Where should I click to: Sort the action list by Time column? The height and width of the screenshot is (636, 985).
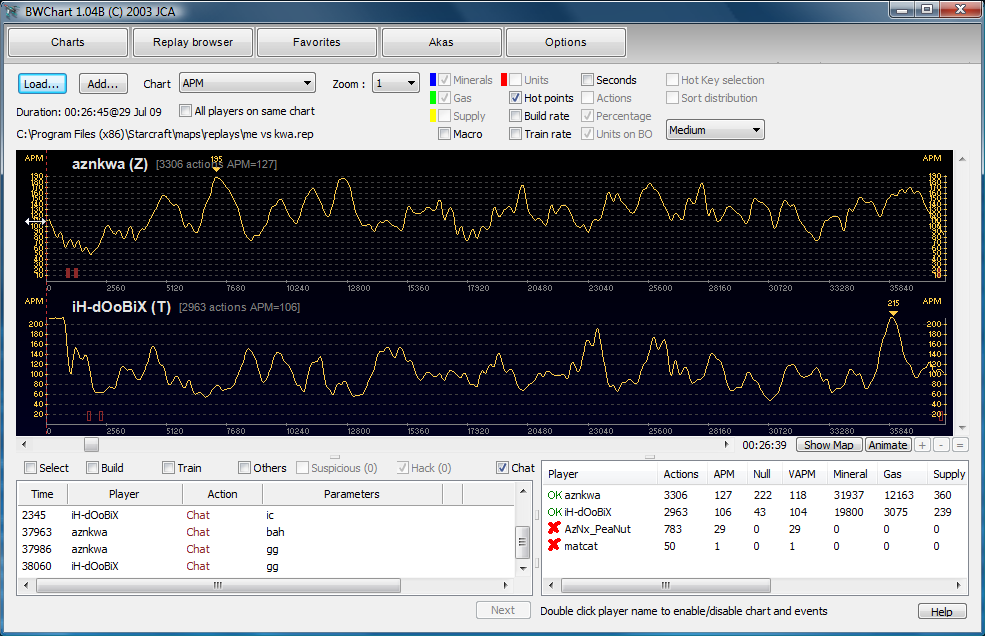tap(42, 494)
